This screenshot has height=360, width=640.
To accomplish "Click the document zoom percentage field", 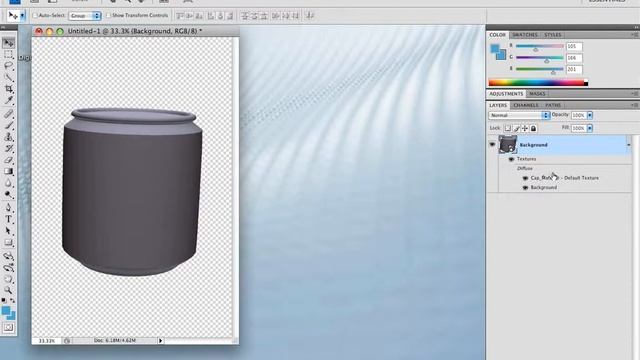I will tap(47, 340).
